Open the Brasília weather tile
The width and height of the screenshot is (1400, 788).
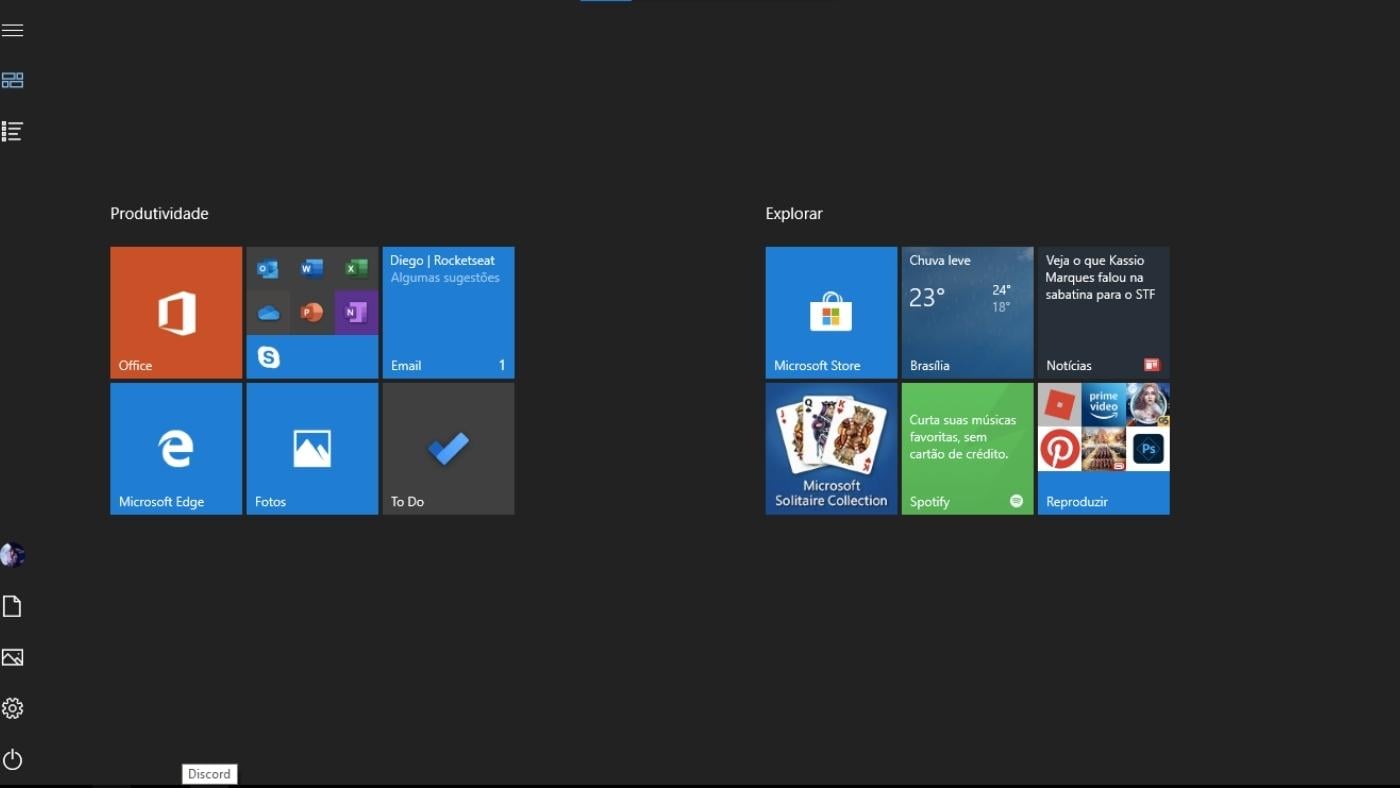967,312
